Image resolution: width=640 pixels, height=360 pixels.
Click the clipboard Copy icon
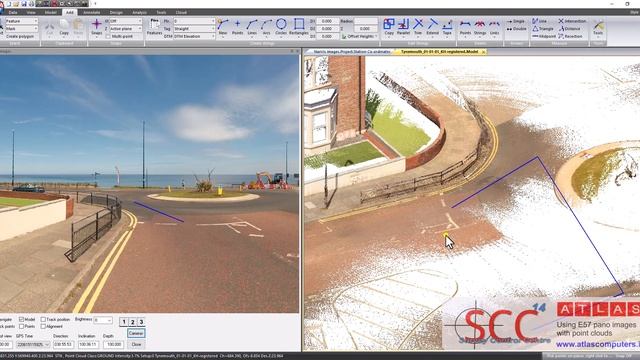64,27
